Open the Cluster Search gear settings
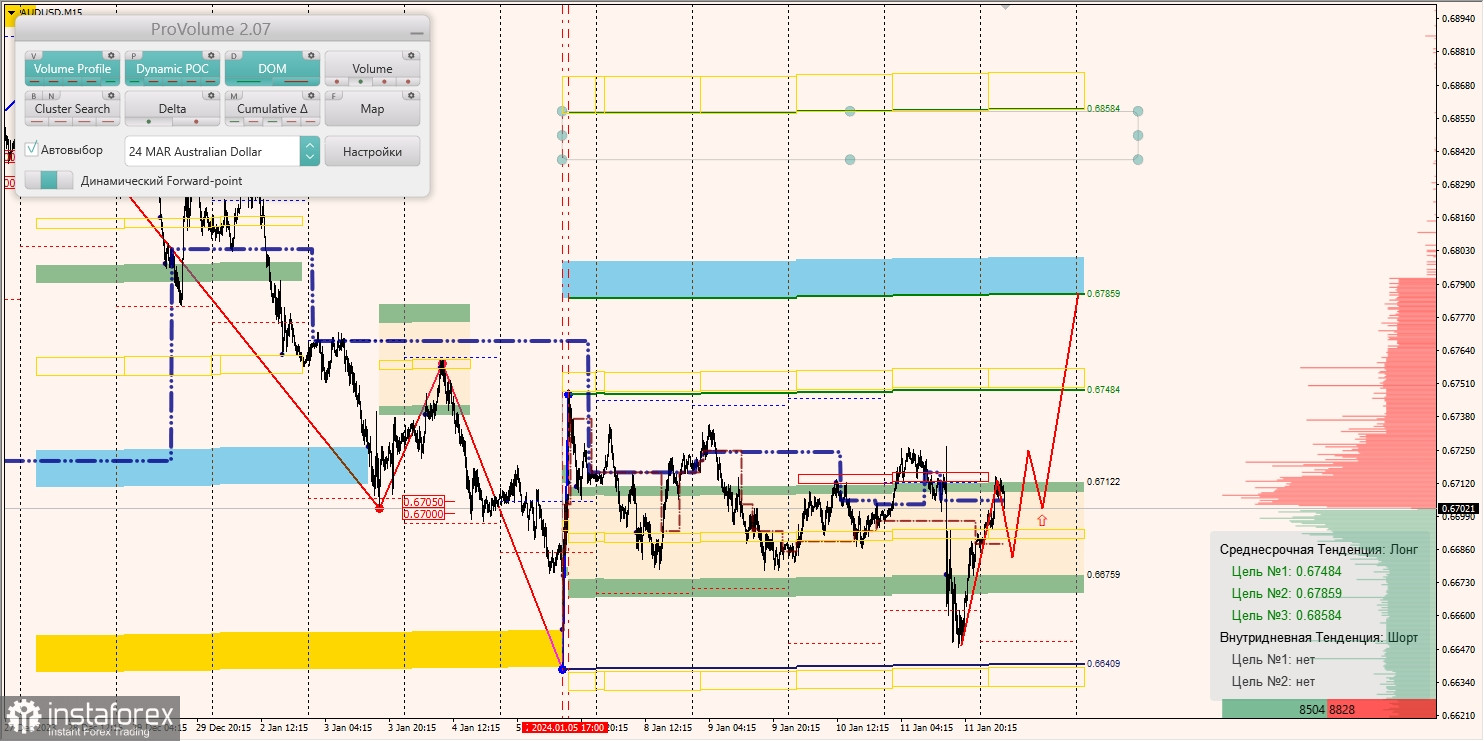1484x741 pixels. (110, 96)
